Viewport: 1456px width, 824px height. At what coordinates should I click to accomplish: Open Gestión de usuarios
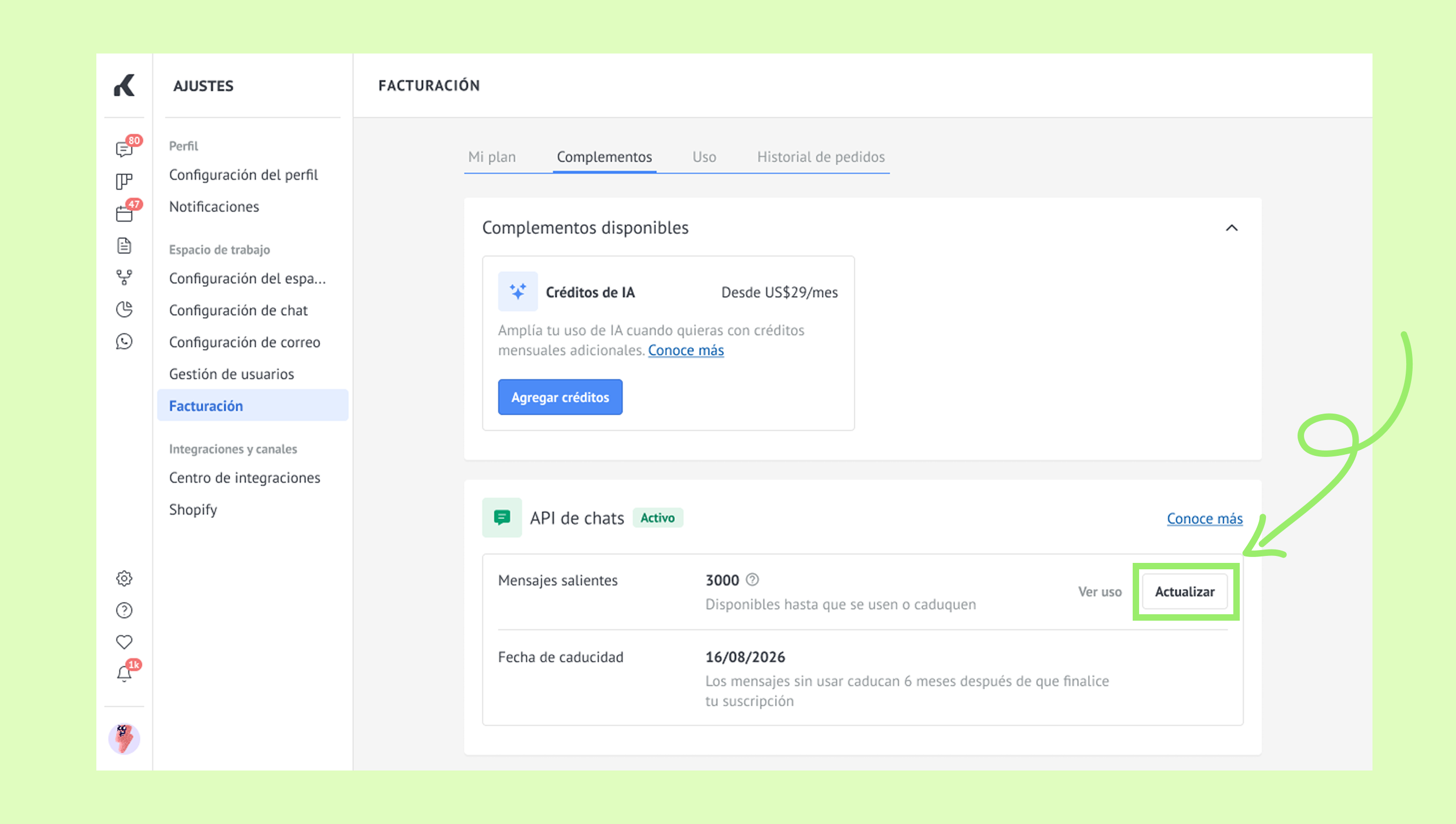(232, 374)
